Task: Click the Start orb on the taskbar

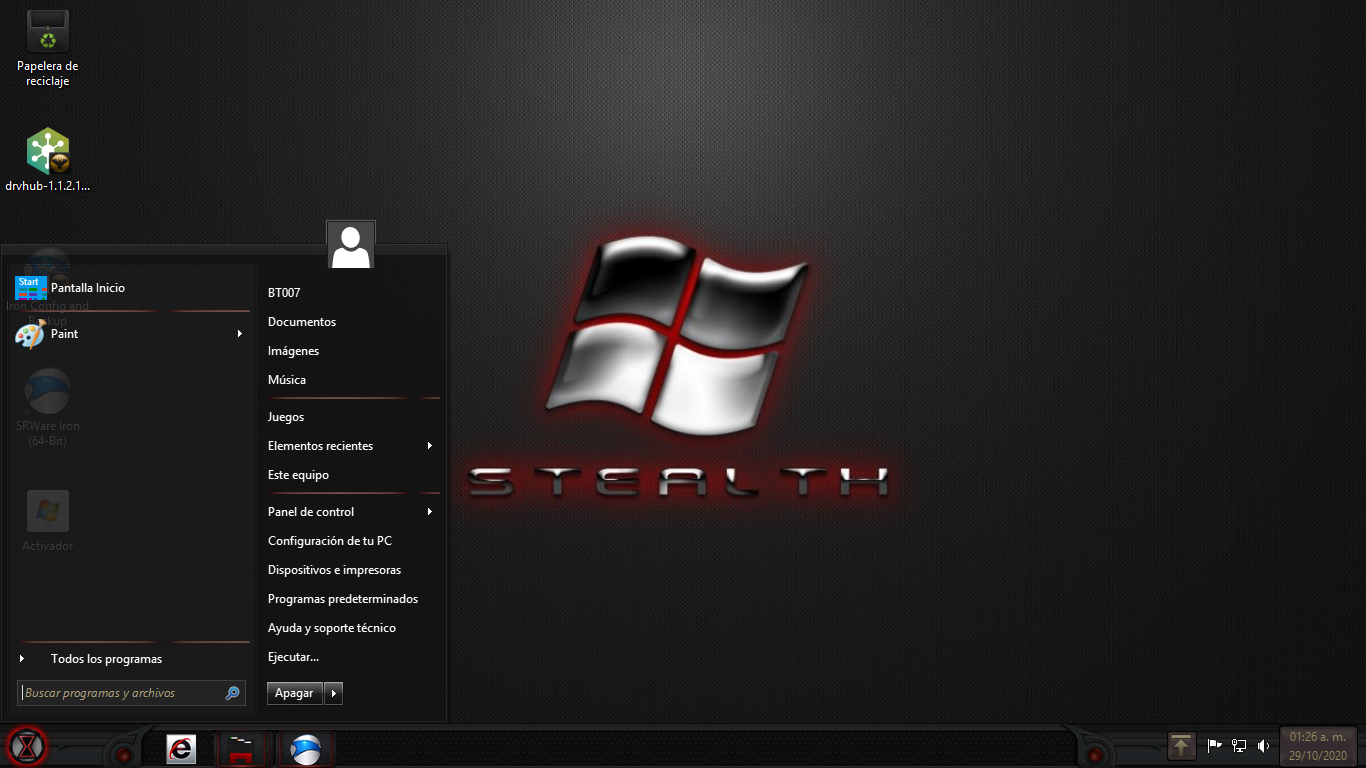Action: point(27,746)
